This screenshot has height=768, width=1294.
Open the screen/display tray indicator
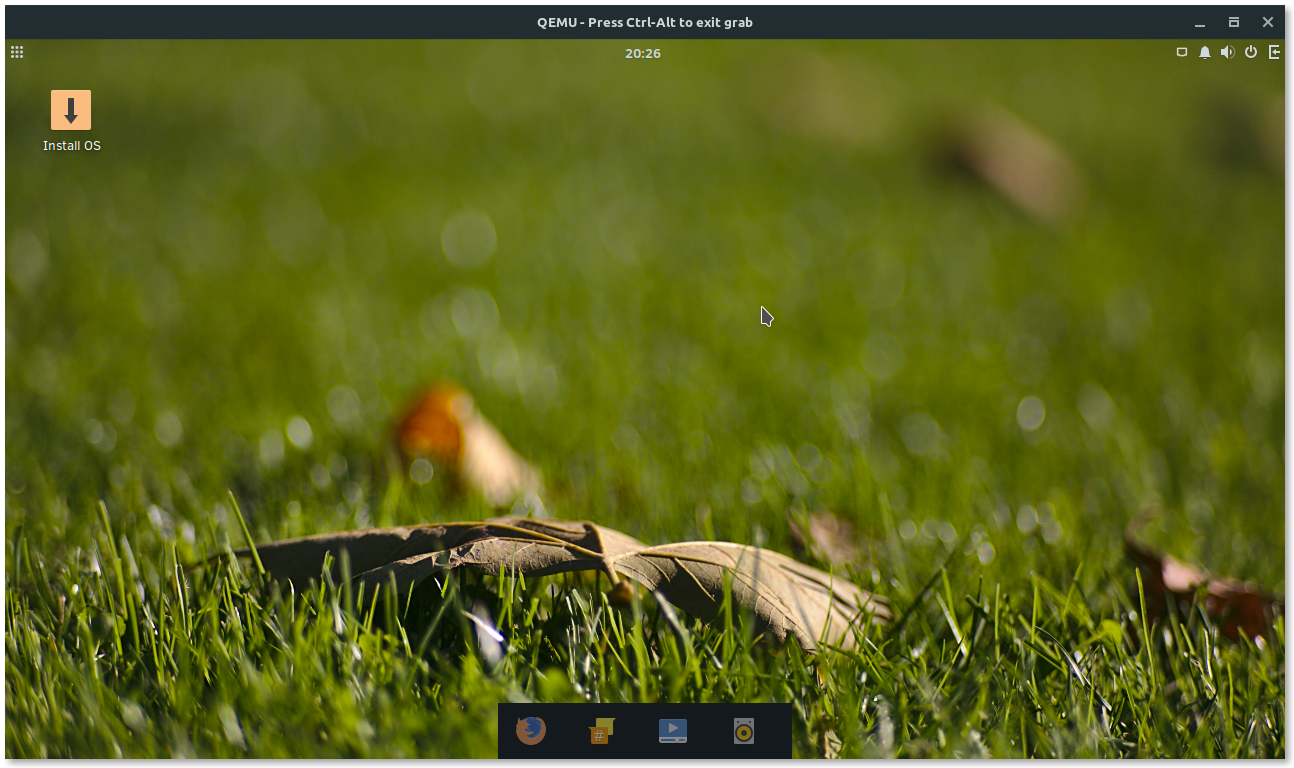(1181, 52)
